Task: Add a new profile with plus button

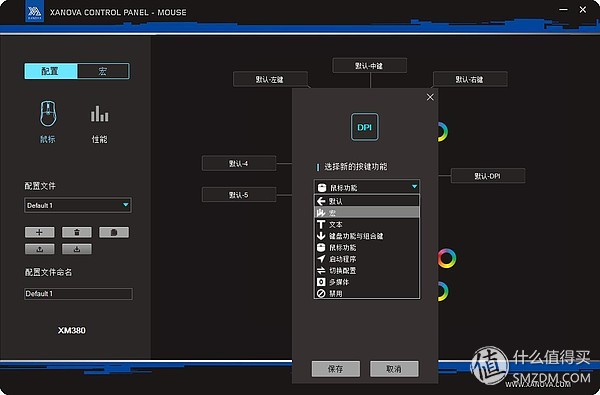Action: pyautogui.click(x=40, y=232)
